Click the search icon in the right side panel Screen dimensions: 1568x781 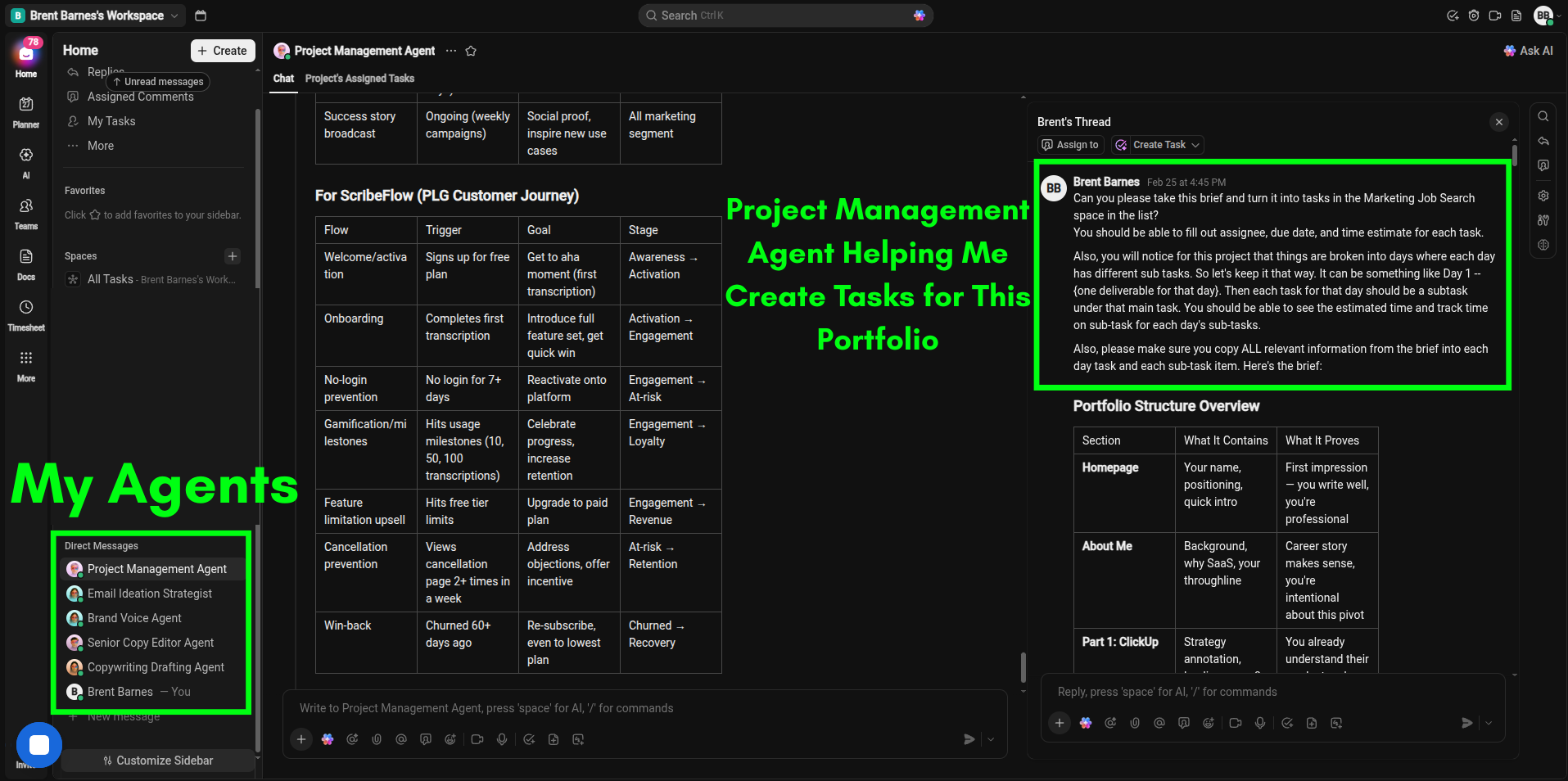pyautogui.click(x=1543, y=116)
